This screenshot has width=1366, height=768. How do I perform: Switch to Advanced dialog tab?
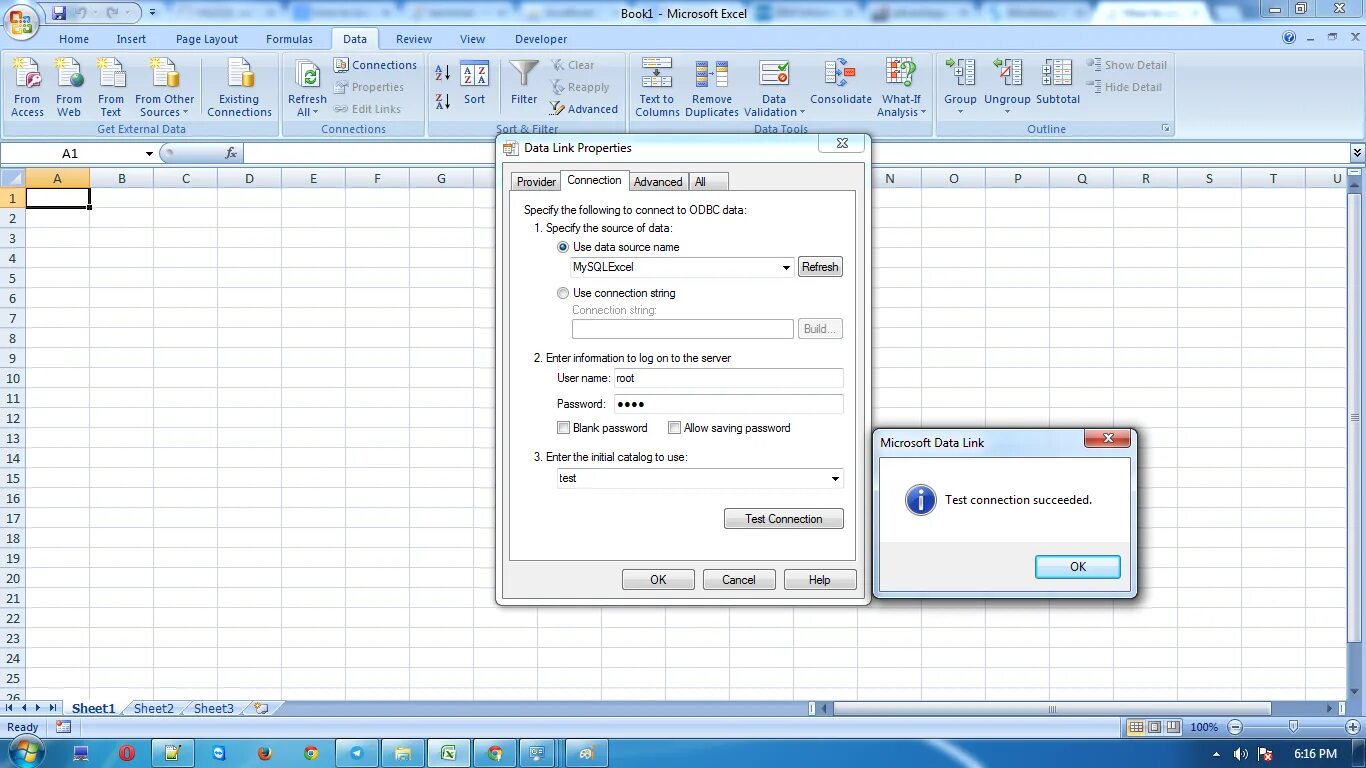pyautogui.click(x=658, y=182)
